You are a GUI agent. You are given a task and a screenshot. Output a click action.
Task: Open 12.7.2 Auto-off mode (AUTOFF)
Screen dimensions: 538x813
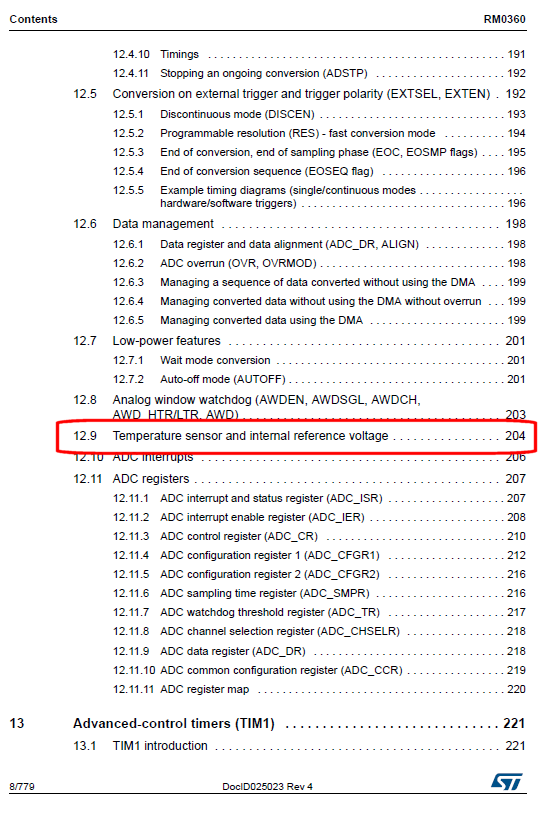pyautogui.click(x=319, y=380)
